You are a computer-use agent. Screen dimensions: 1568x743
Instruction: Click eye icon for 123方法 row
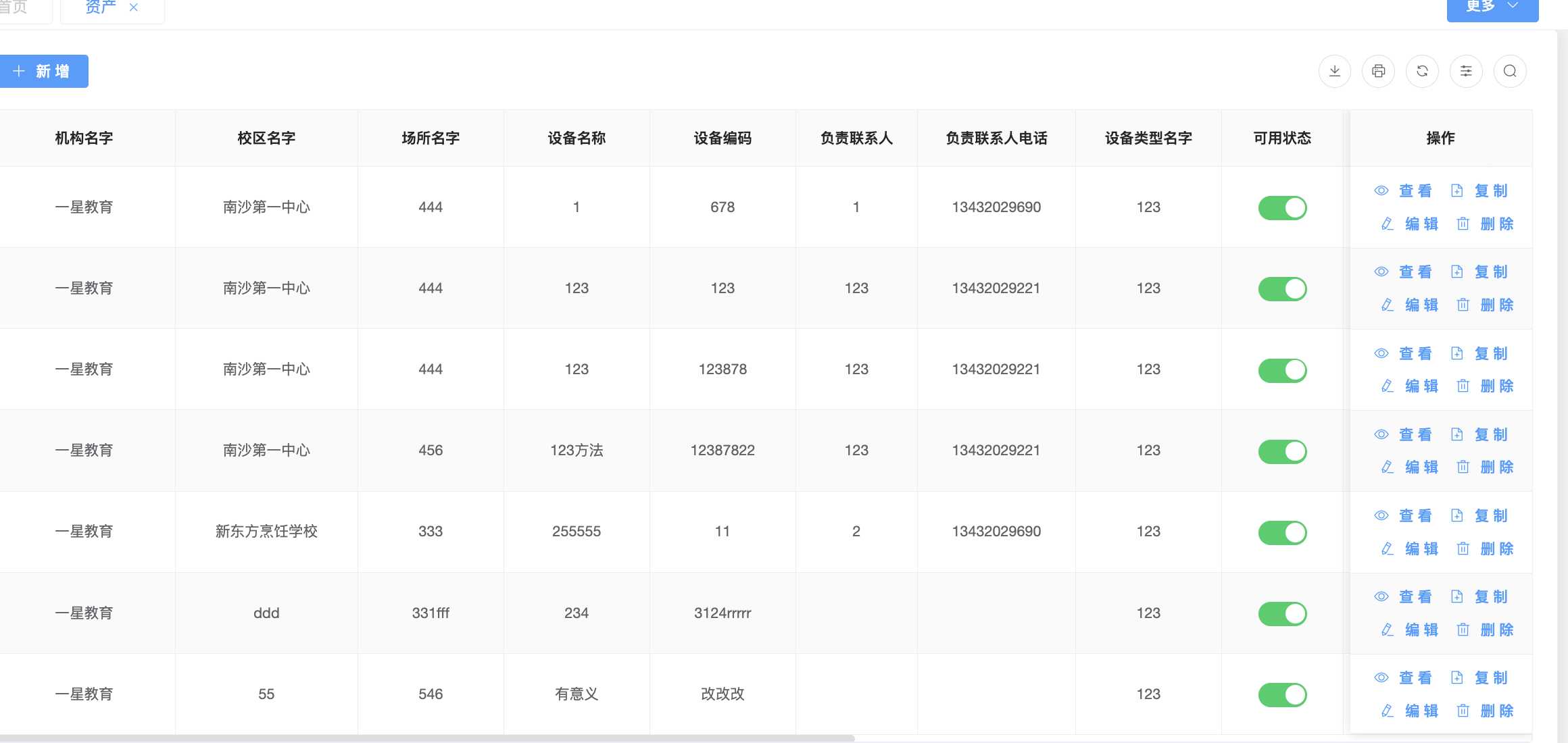point(1381,434)
